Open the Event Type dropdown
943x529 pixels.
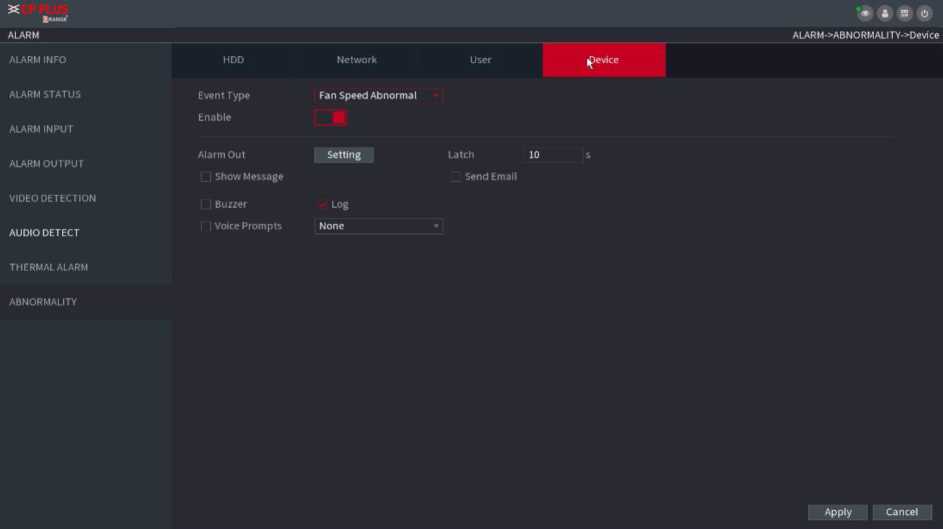[378, 96]
